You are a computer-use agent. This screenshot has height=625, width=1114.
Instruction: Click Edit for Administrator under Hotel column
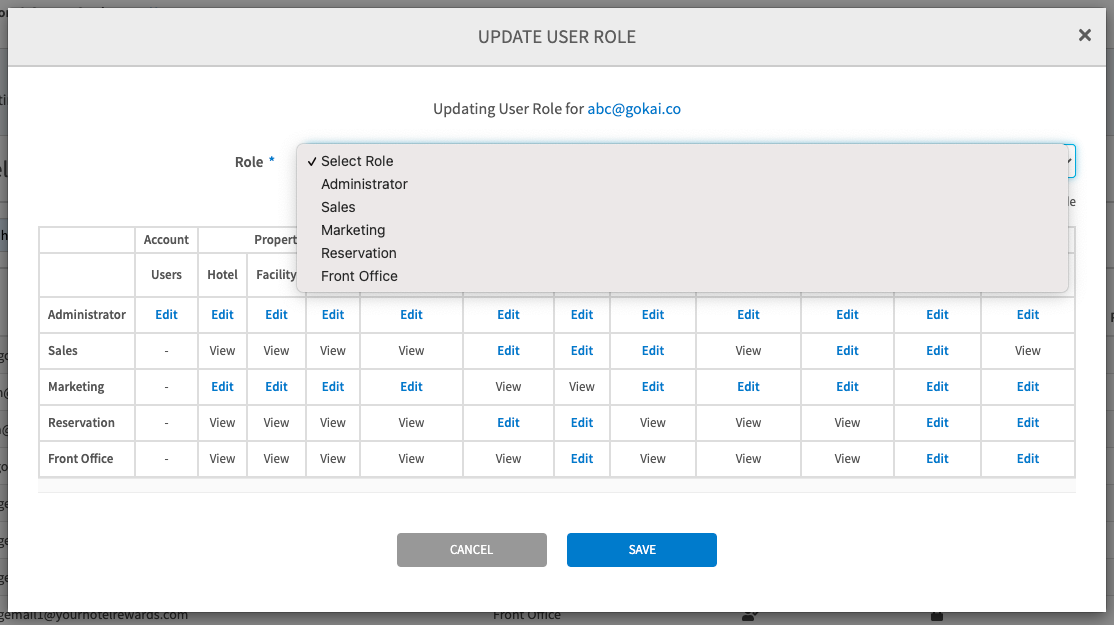point(222,315)
